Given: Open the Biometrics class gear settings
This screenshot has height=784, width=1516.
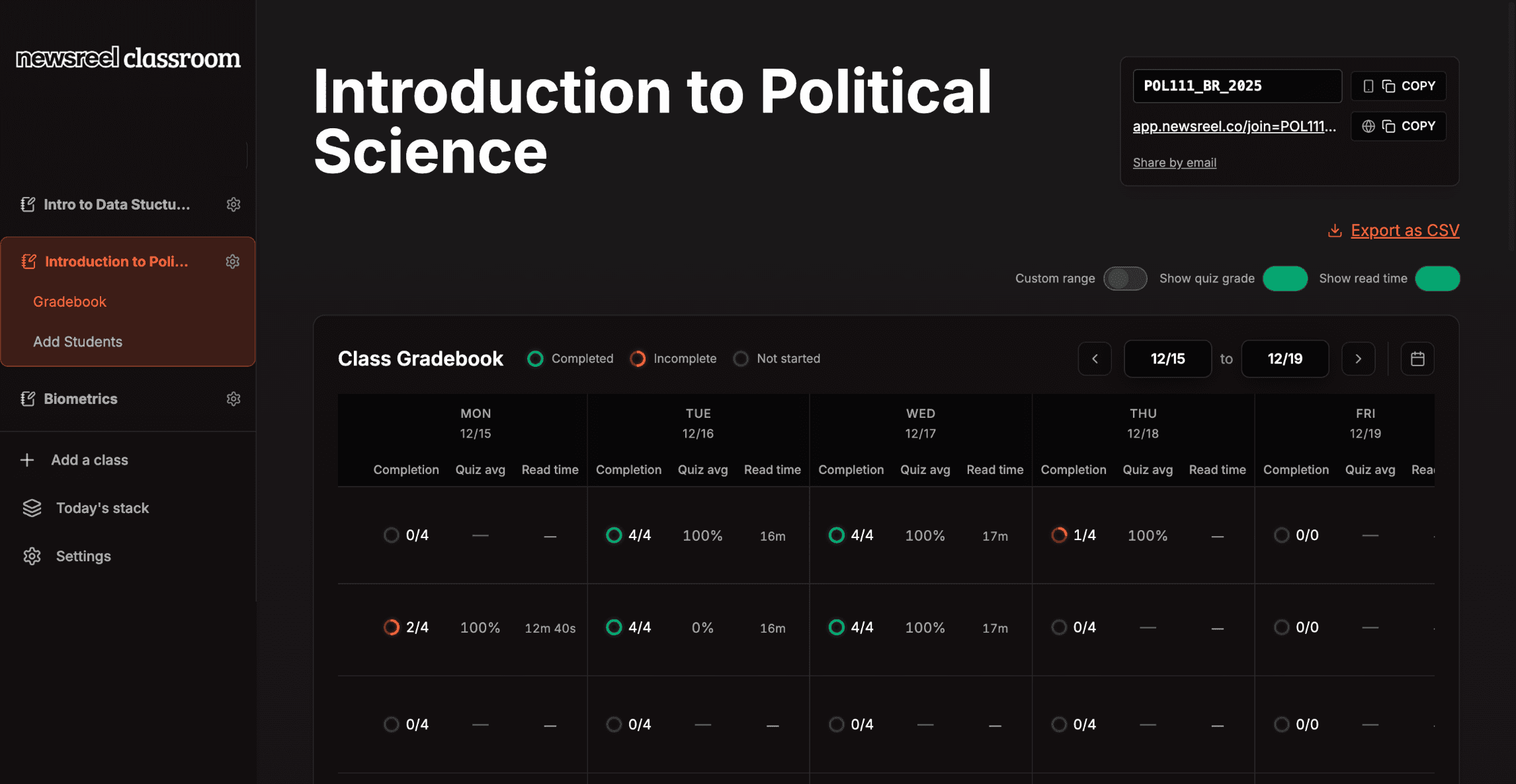Looking at the screenshot, I should (233, 399).
